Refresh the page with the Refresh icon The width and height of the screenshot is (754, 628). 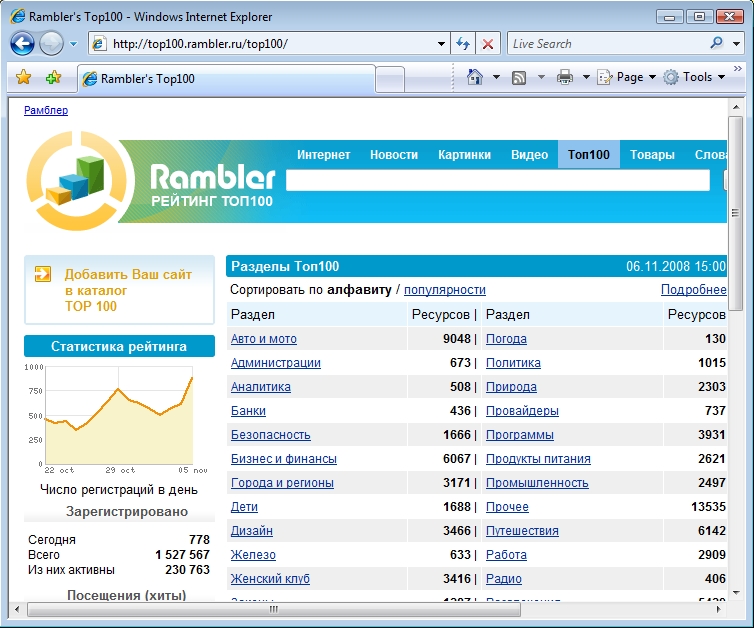(x=463, y=44)
